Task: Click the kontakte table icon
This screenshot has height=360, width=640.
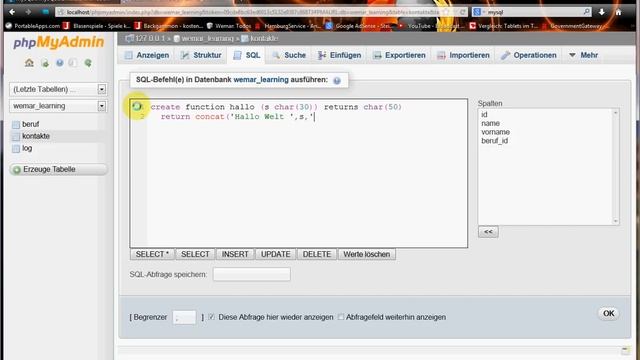Action: pos(16,136)
